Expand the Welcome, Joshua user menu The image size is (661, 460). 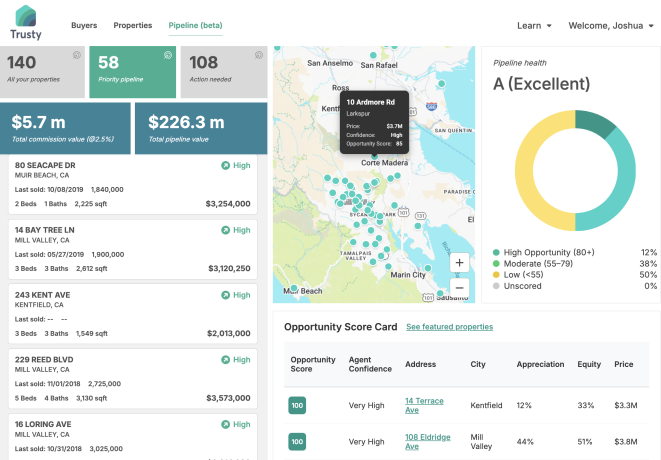(609, 25)
